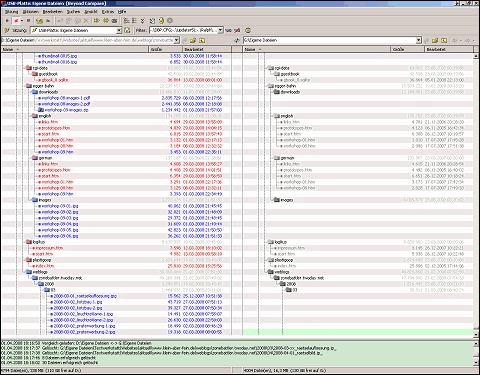Open right folder path dropdown arrow

(x=419, y=40)
